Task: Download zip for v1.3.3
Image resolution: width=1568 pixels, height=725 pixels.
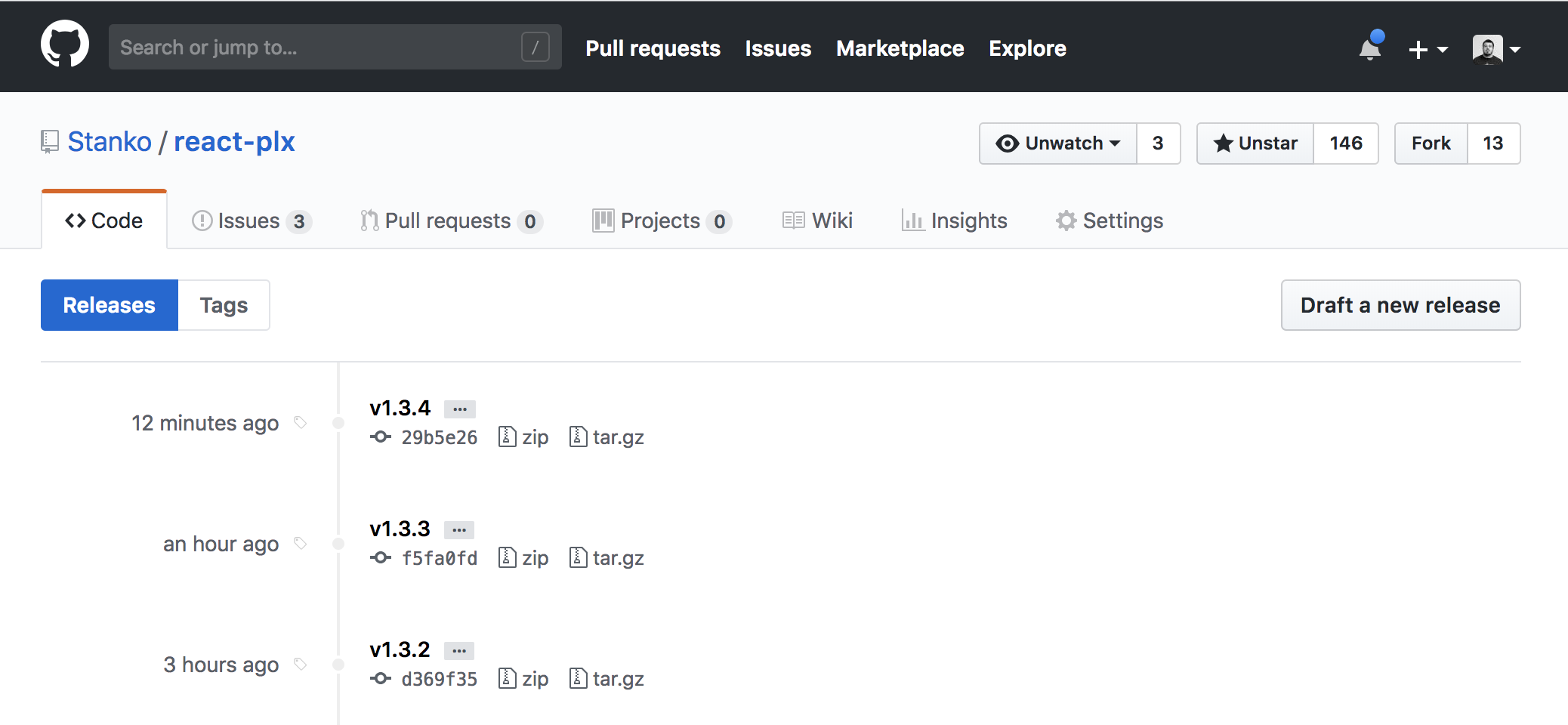Action: (x=523, y=558)
